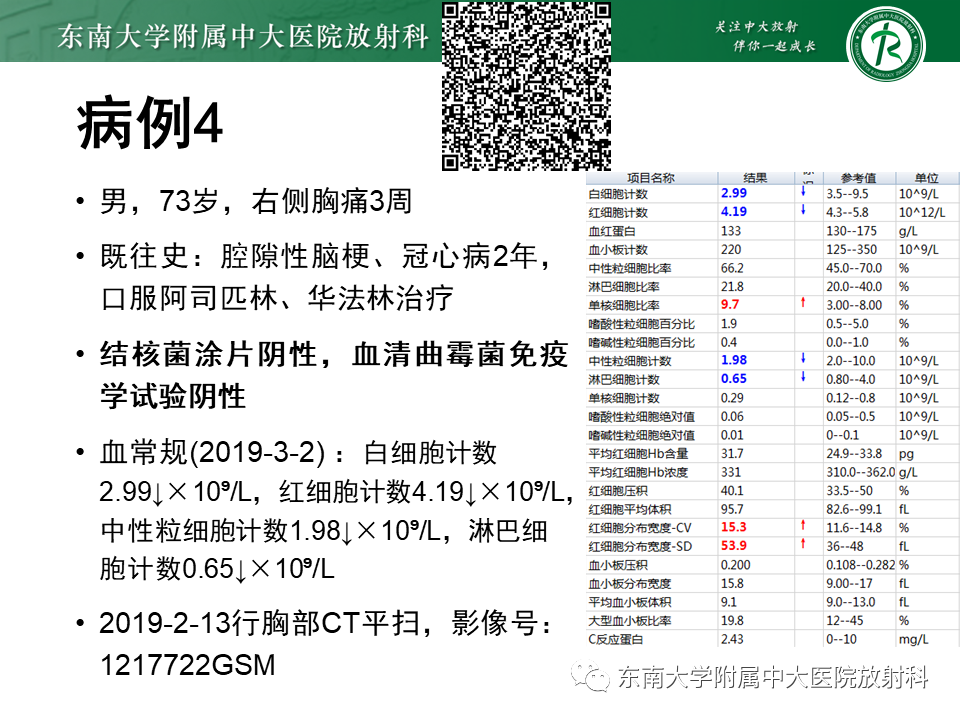Click the 平均红细胞Hb浓度 result 331
The image size is (960, 720).
point(731,472)
